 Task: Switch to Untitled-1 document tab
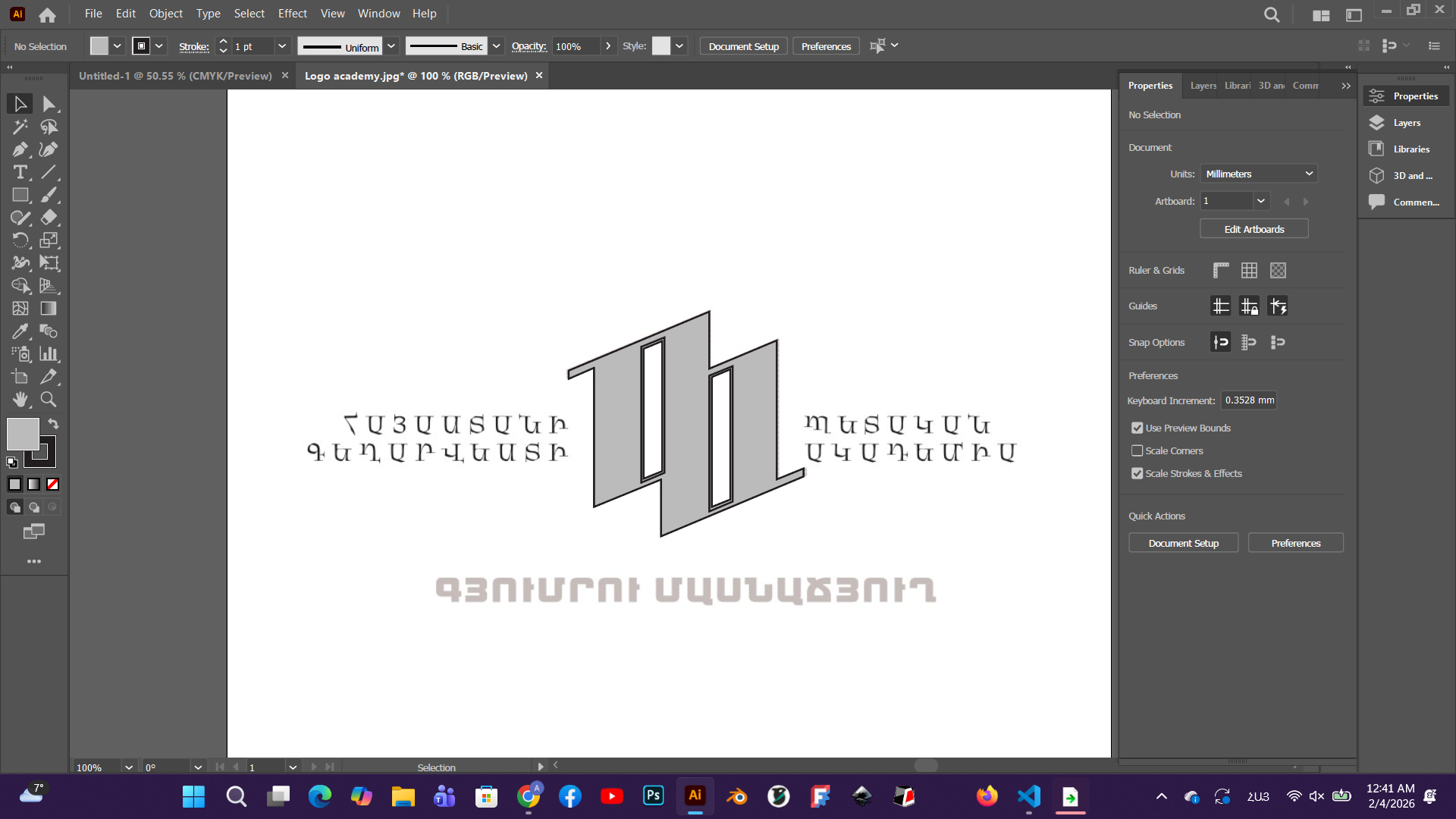coord(175,76)
